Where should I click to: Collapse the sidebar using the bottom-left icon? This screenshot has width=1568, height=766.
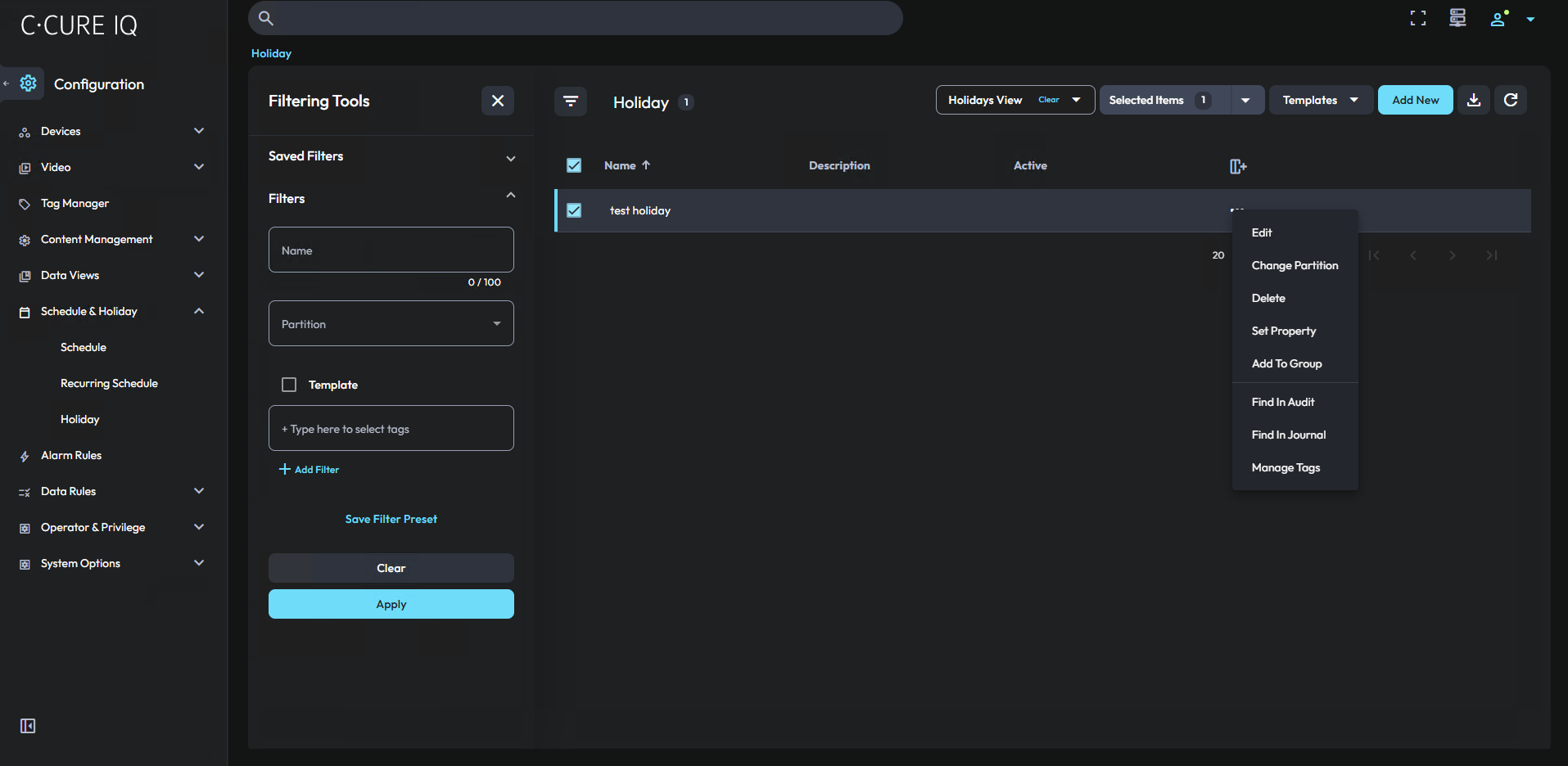click(27, 726)
